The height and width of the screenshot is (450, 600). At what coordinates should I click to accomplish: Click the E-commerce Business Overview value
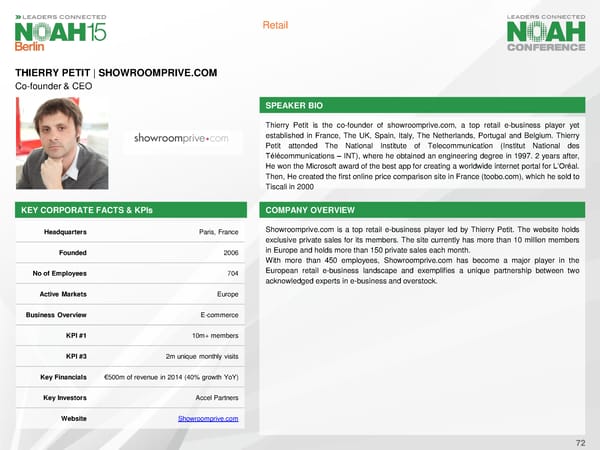218,315
